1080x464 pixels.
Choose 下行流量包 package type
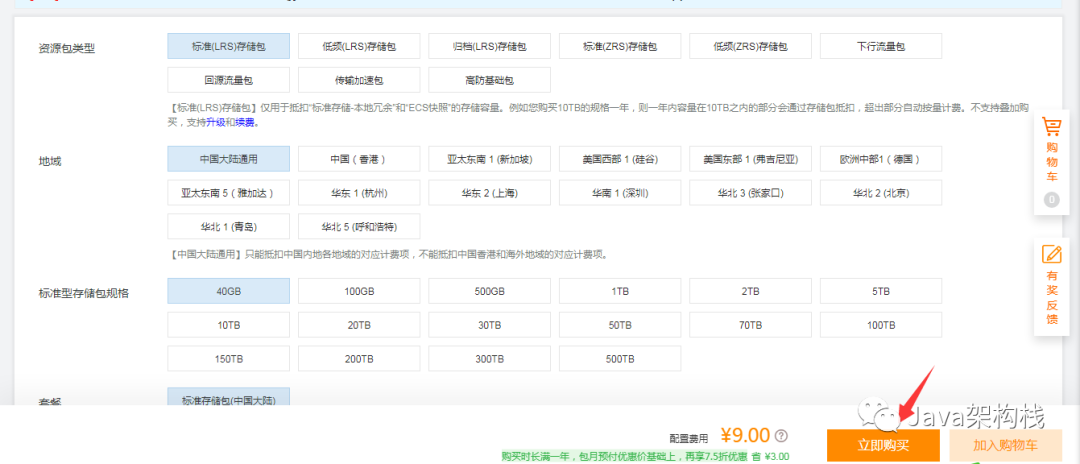click(x=880, y=46)
